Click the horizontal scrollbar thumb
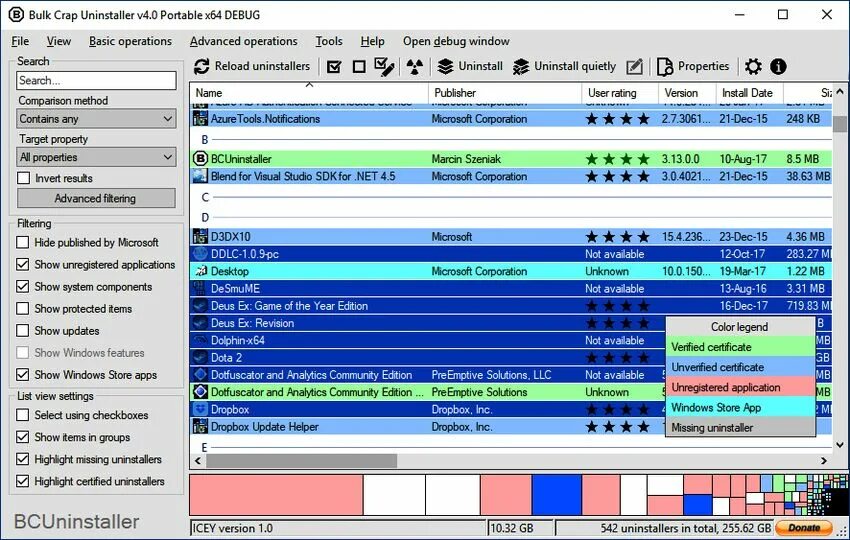Viewport: 850px width, 540px height. pyautogui.click(x=301, y=461)
